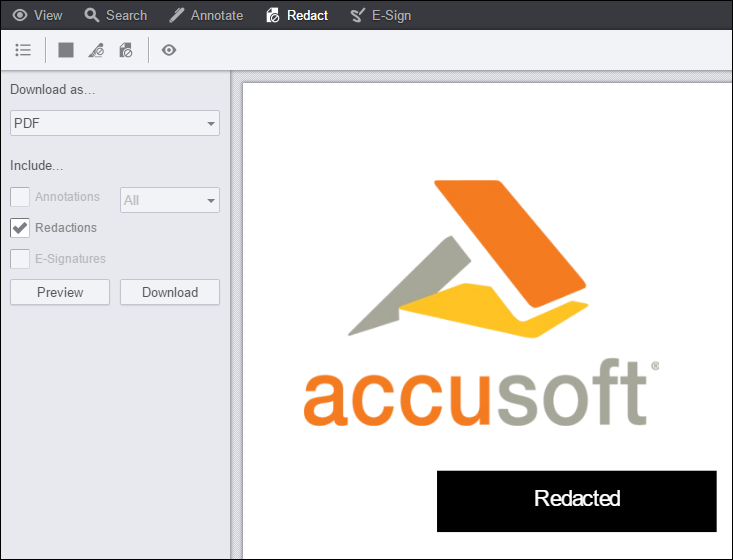Viewport: 733px width, 560px height.
Task: Go to the E-Sign tab
Action: pyautogui.click(x=381, y=15)
